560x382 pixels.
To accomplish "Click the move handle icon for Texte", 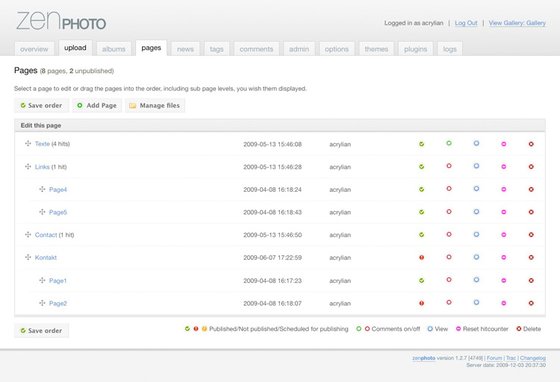I will point(28,144).
